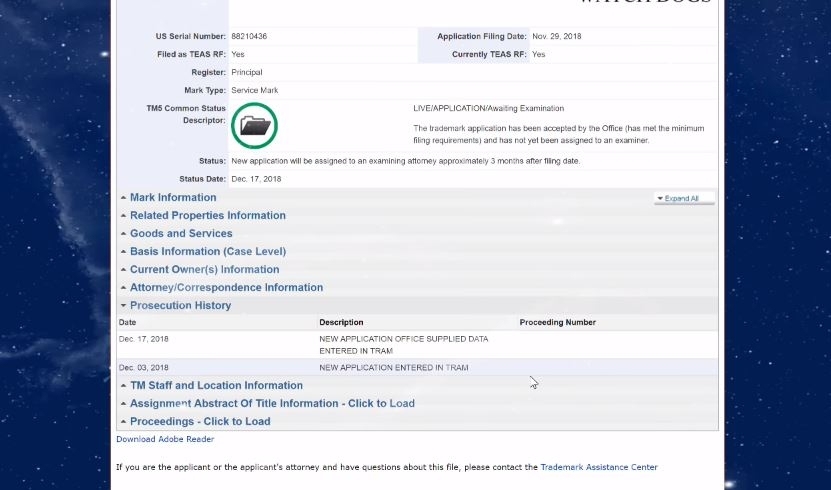This screenshot has width=831, height=490.
Task: Click the green folder status icon
Action: [x=254, y=126]
